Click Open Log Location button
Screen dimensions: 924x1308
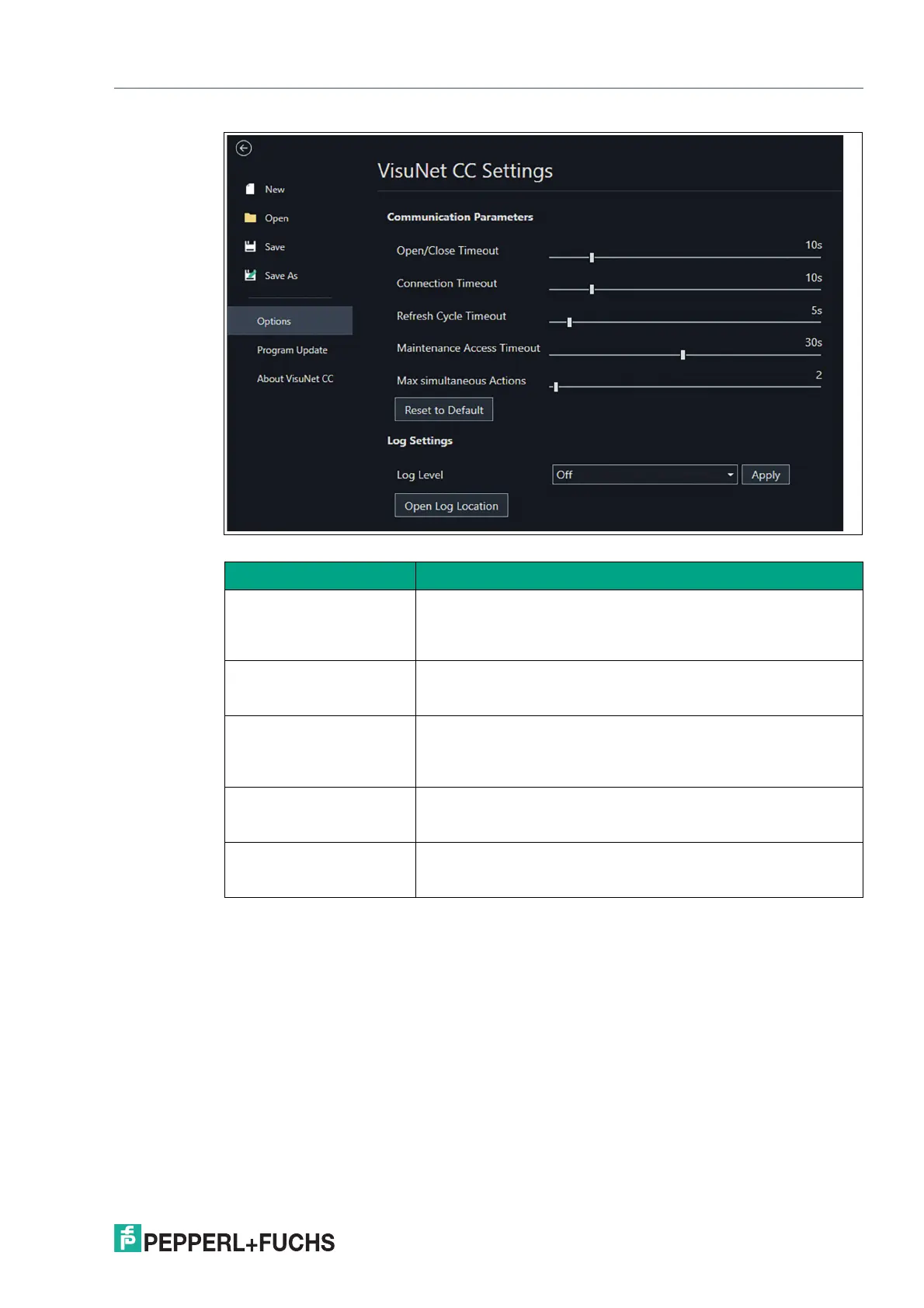(451, 506)
